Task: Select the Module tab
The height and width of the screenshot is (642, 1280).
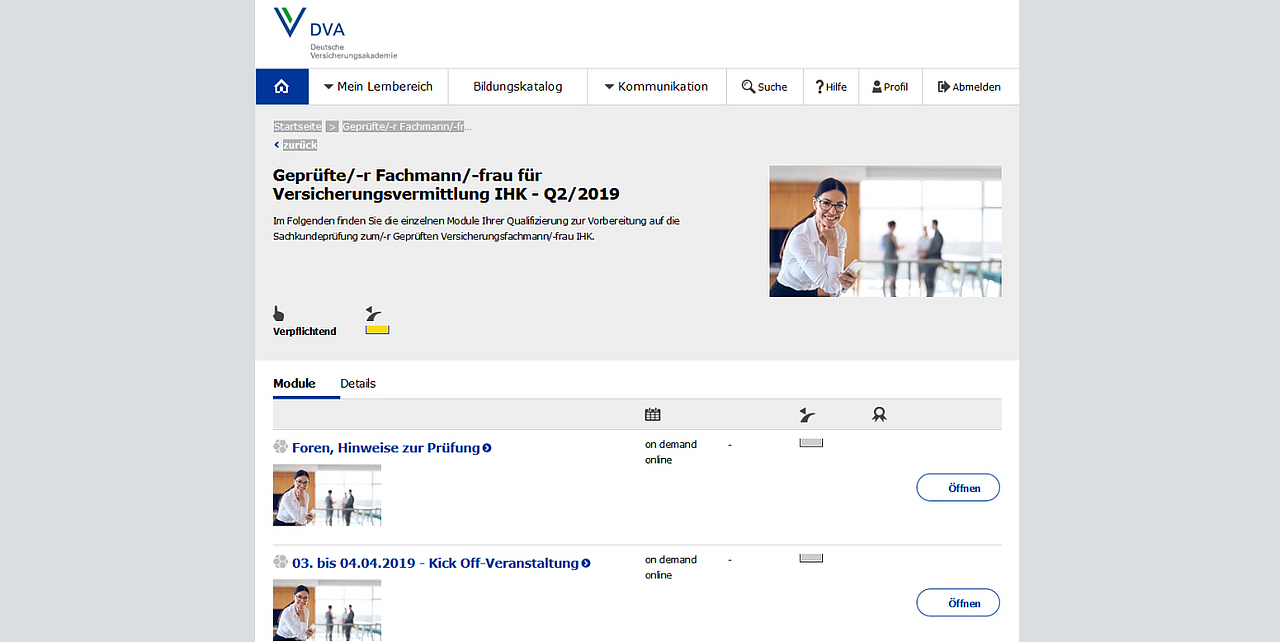Action: pos(294,383)
